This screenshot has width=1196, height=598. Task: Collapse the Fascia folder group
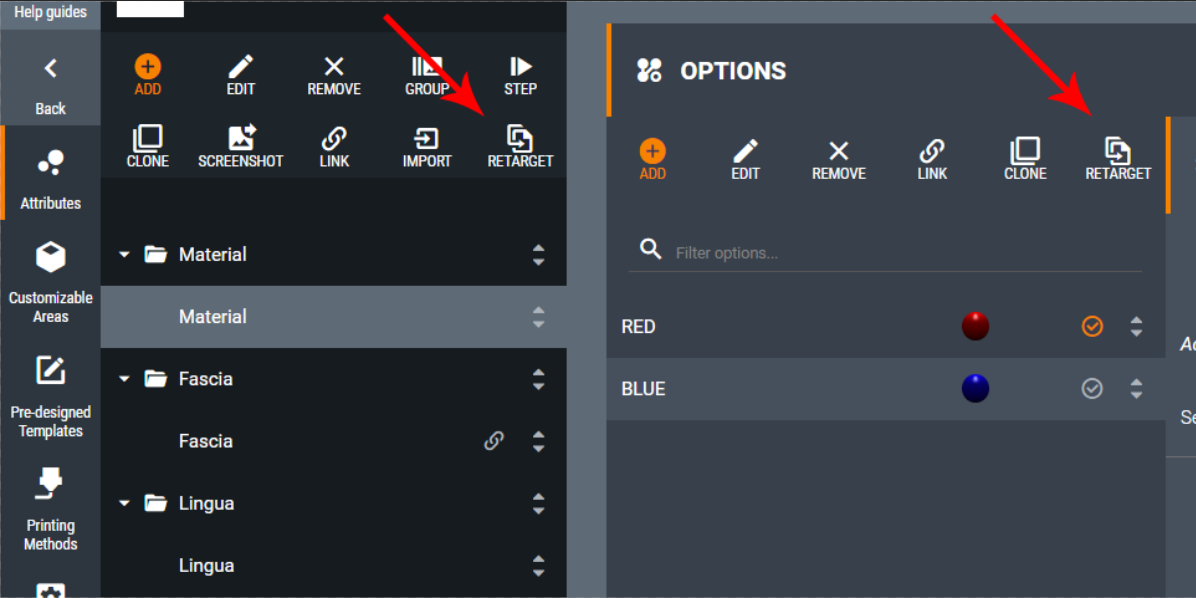[x=124, y=379]
